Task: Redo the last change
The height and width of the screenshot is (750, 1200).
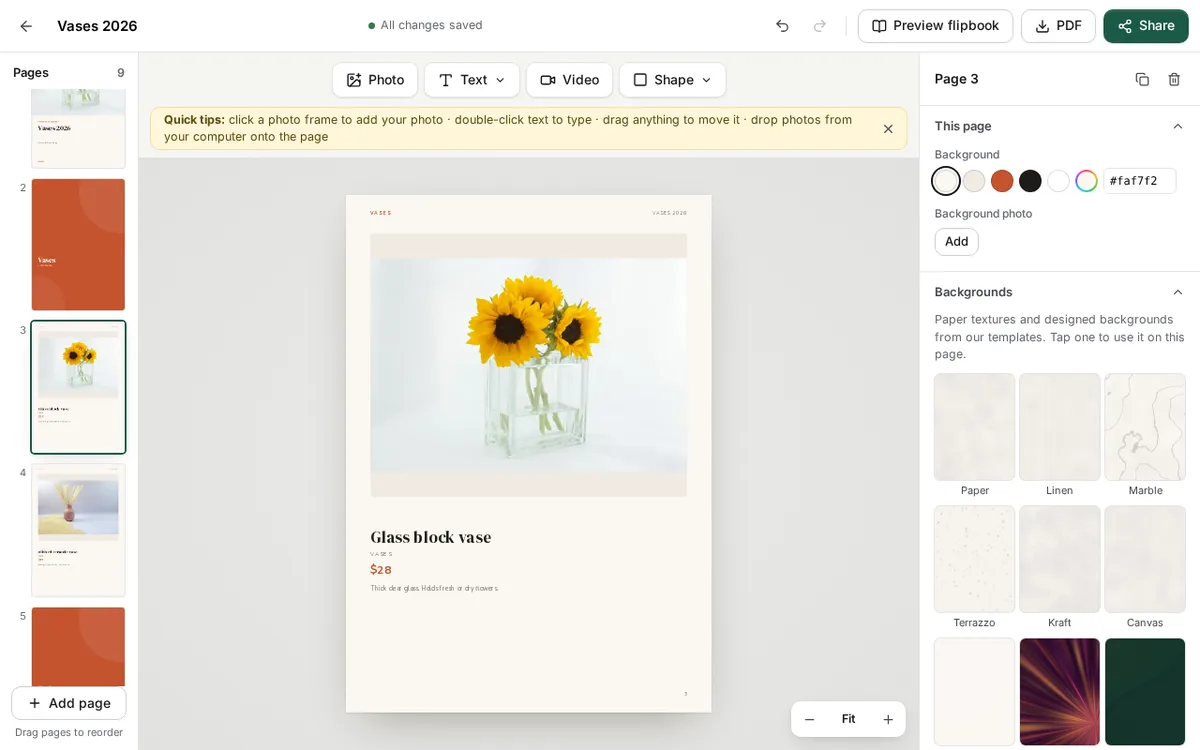Action: [820, 26]
